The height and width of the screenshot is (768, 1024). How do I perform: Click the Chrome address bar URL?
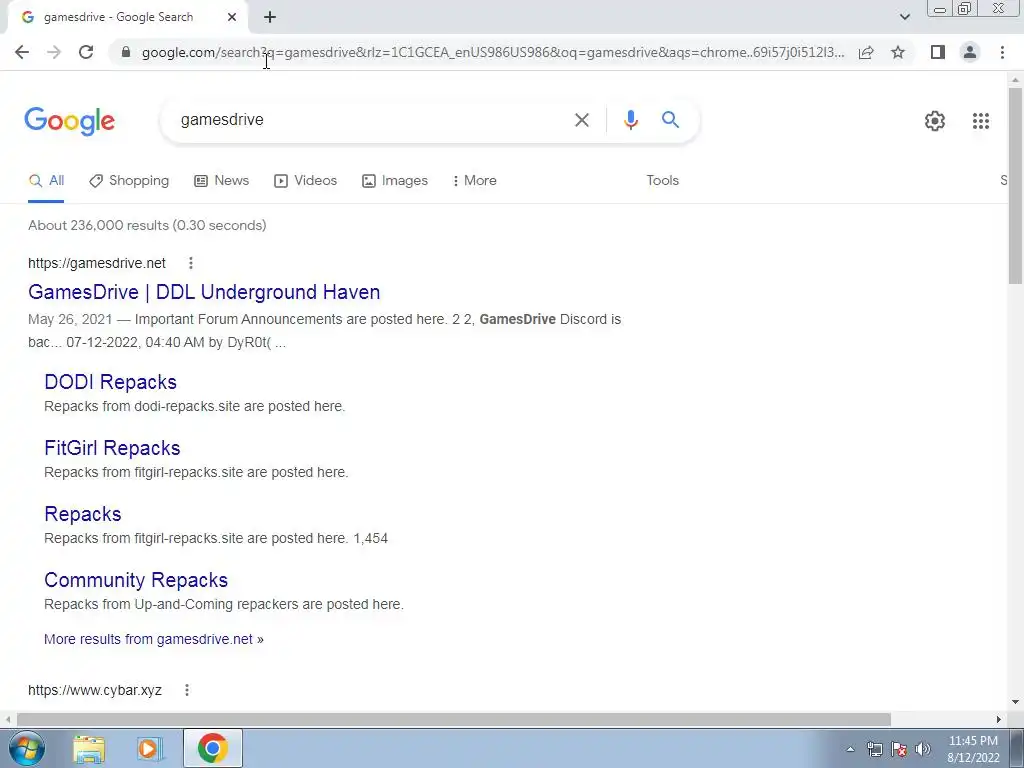tap(493, 52)
